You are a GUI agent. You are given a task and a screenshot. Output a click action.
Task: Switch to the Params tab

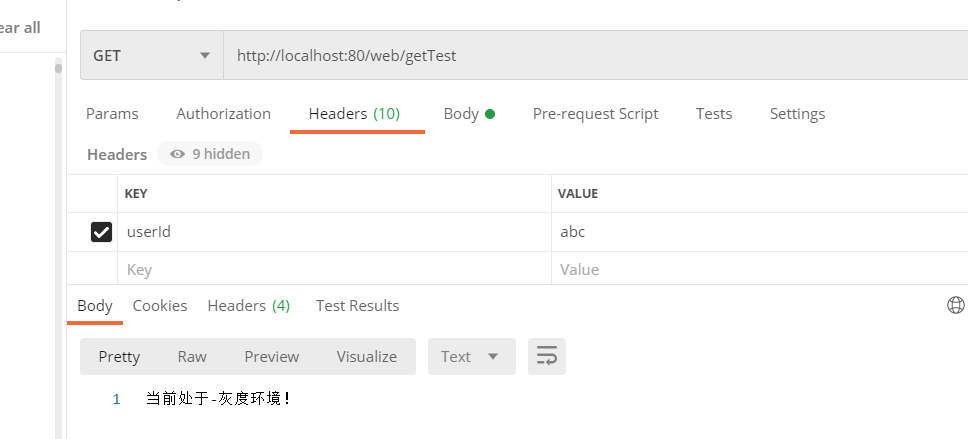pos(112,114)
